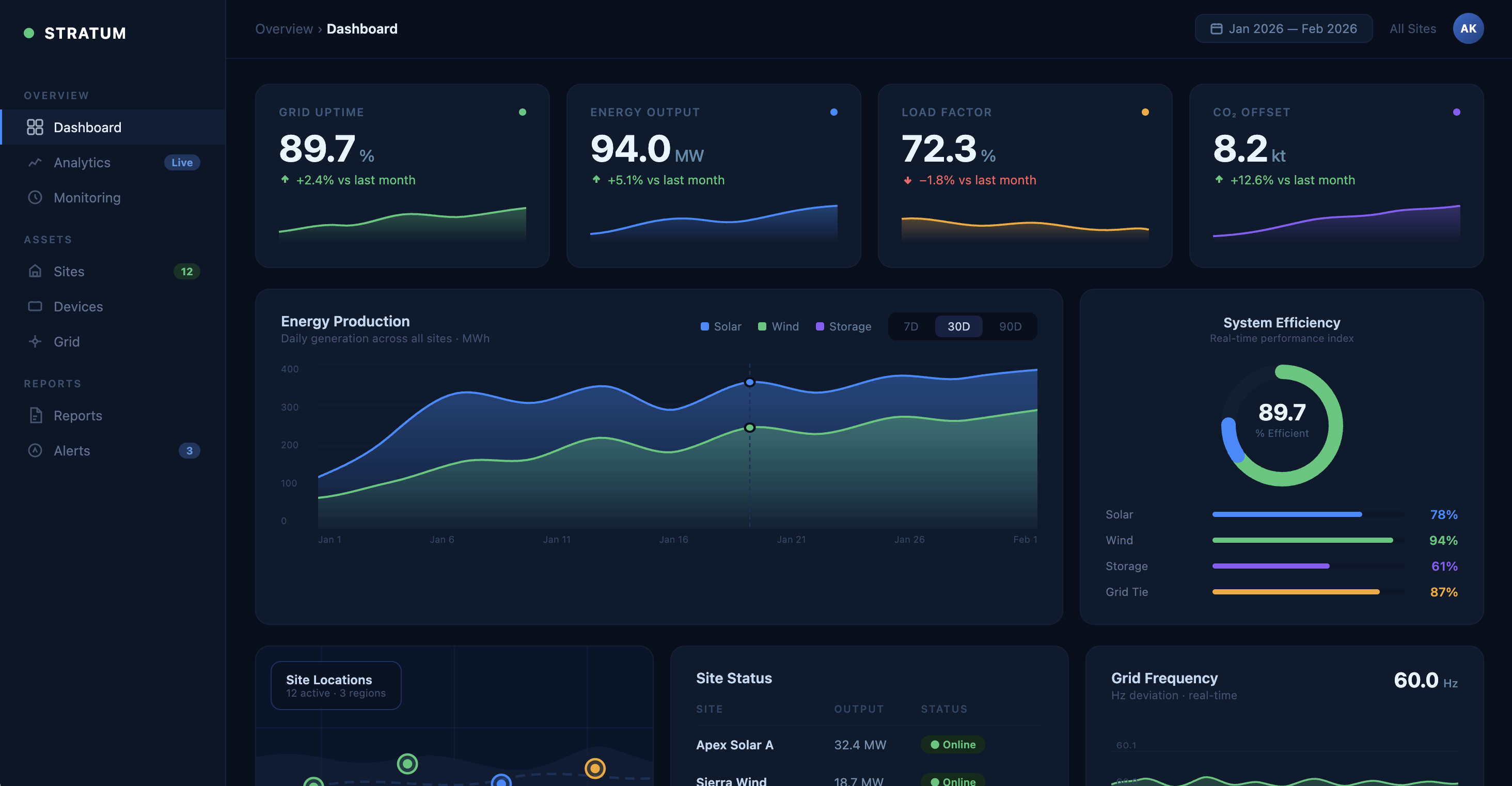
Task: Toggle the Solar series legend
Action: (x=721, y=326)
